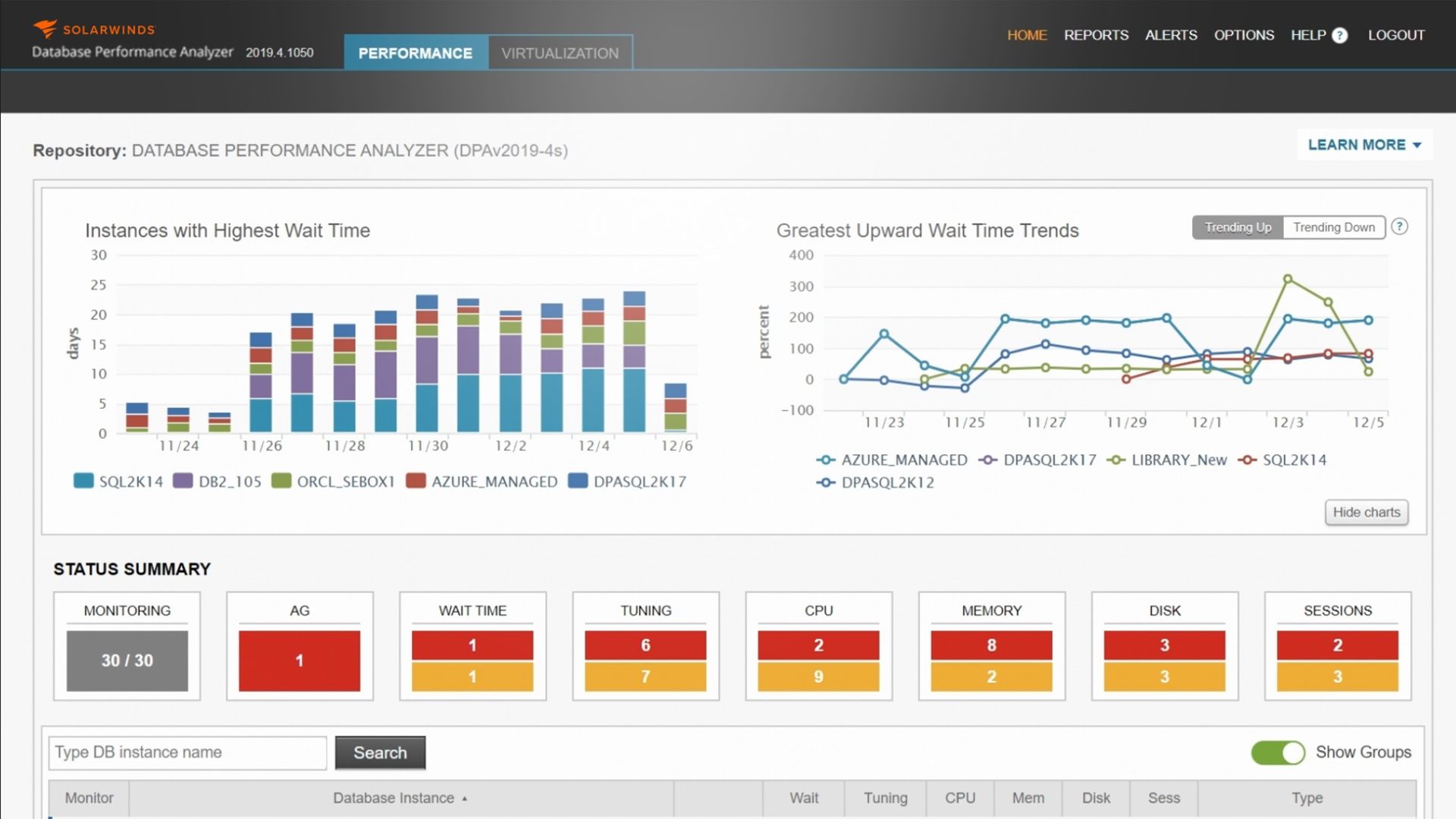Click the ORCL_SEBOX1 legend marker
Image resolution: width=1456 pixels, height=819 pixels.
(x=282, y=481)
